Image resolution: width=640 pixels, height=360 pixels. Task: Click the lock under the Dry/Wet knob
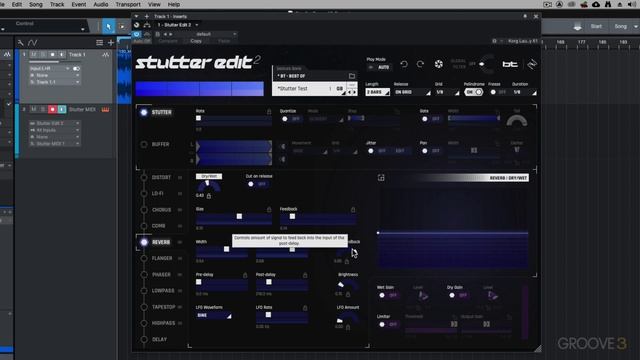pyautogui.click(x=209, y=196)
